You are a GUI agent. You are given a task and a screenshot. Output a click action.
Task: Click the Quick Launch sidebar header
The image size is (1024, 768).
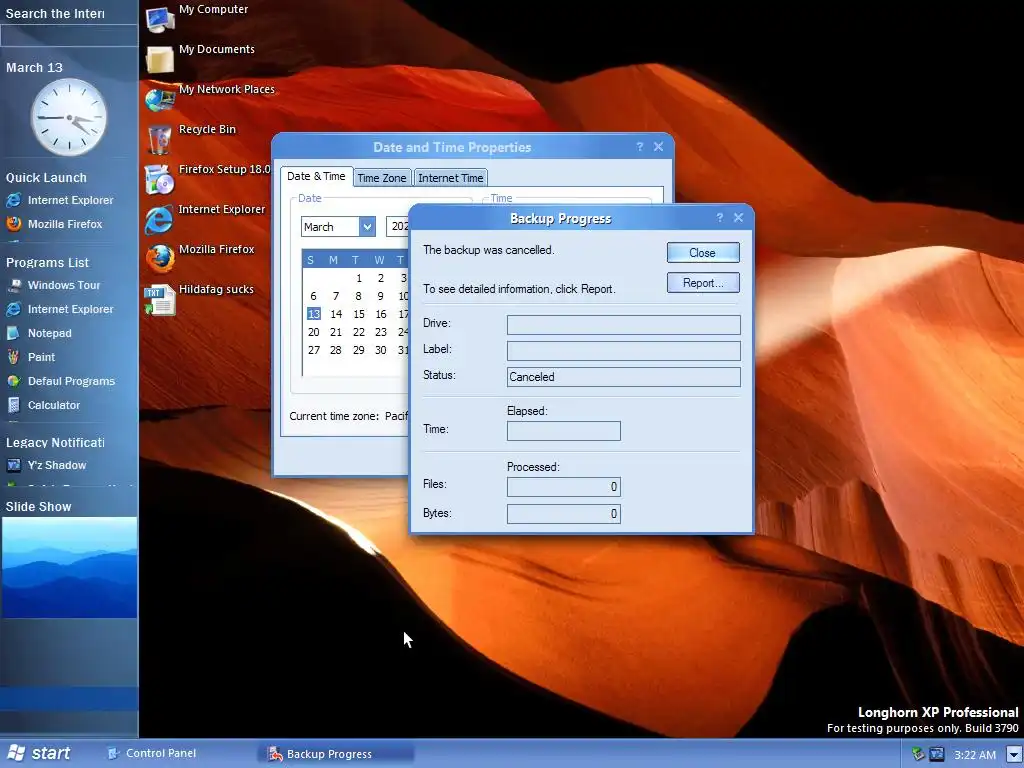46,178
